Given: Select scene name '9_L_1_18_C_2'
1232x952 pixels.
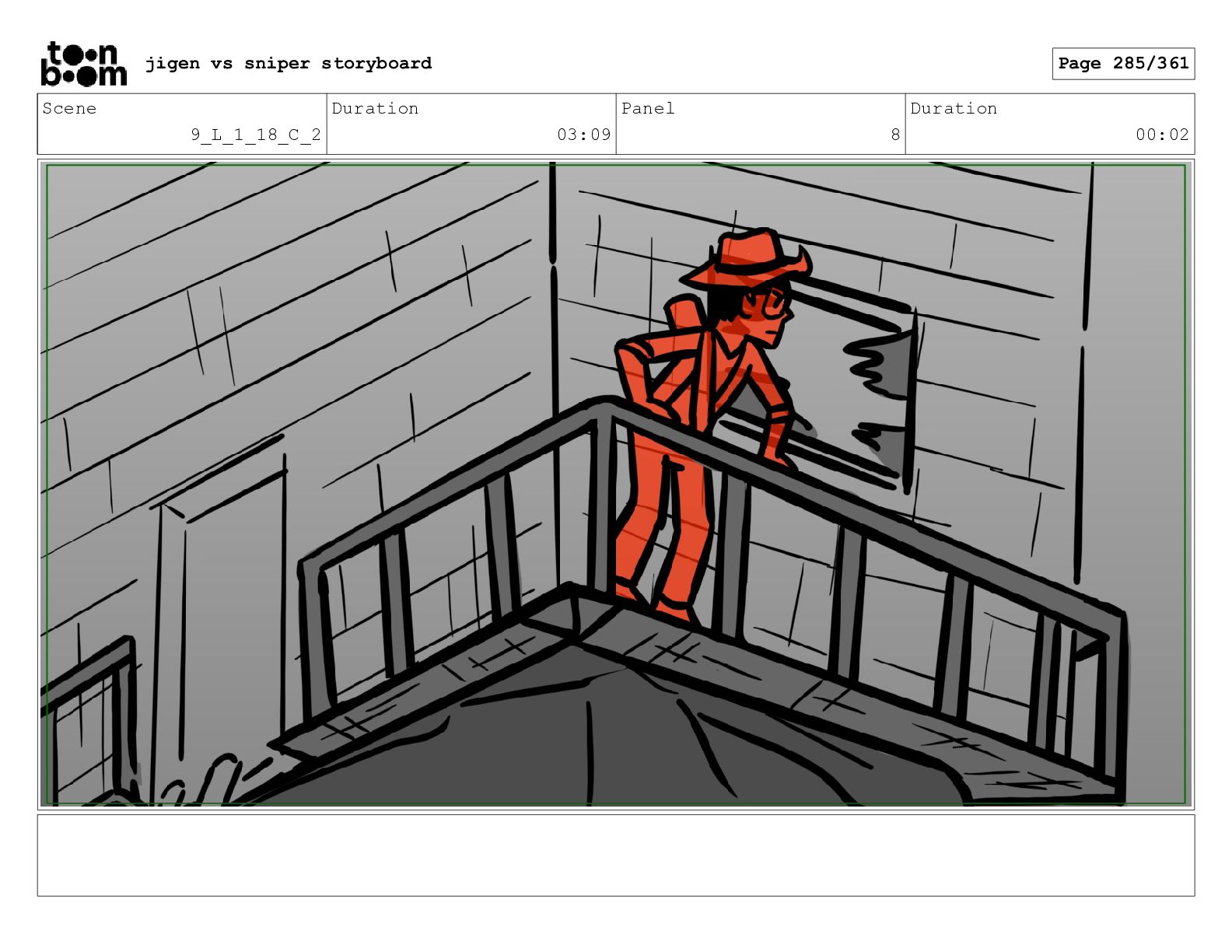Looking at the screenshot, I should (256, 135).
